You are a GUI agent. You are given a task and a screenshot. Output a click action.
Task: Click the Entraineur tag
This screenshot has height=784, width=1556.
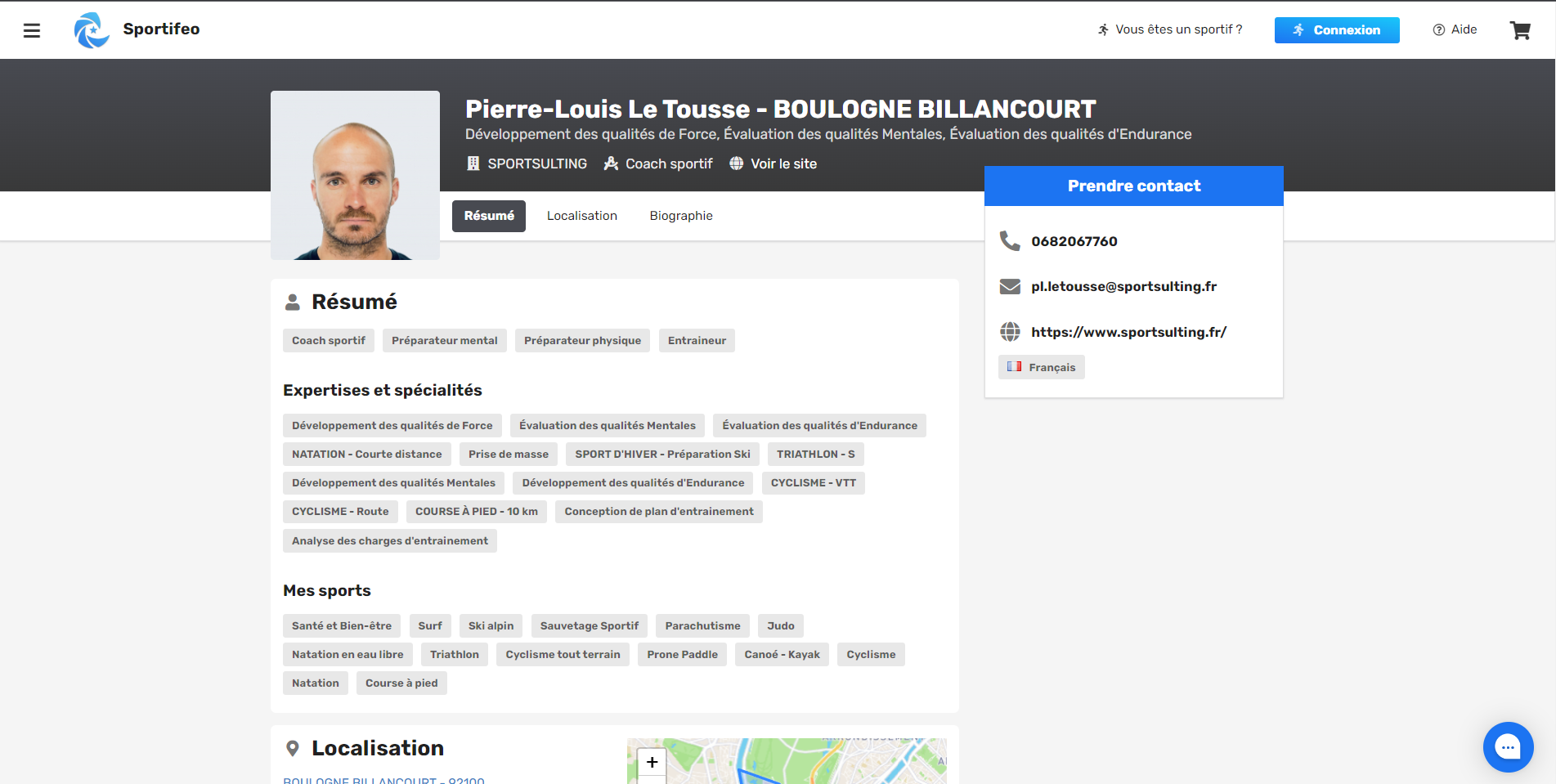coord(697,341)
